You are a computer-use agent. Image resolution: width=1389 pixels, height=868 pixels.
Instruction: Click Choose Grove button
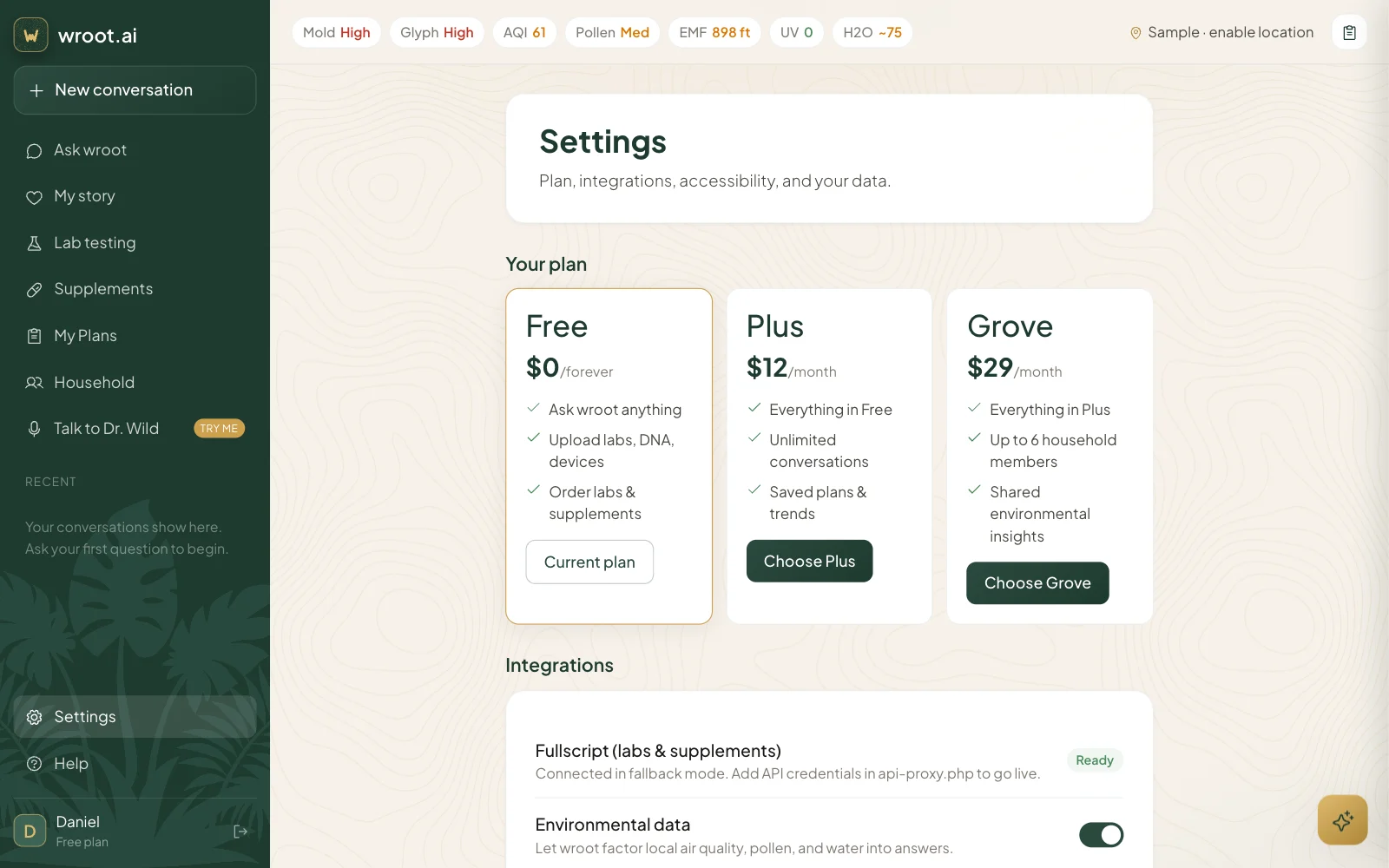1037,583
